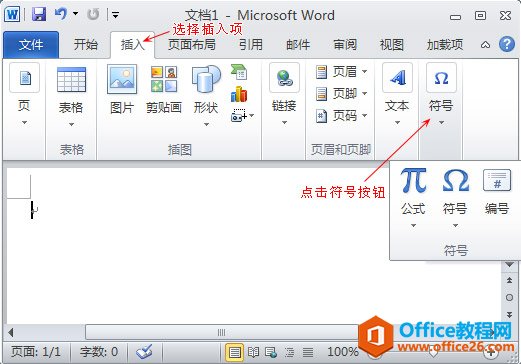Switch to Web Layout view

271,352
